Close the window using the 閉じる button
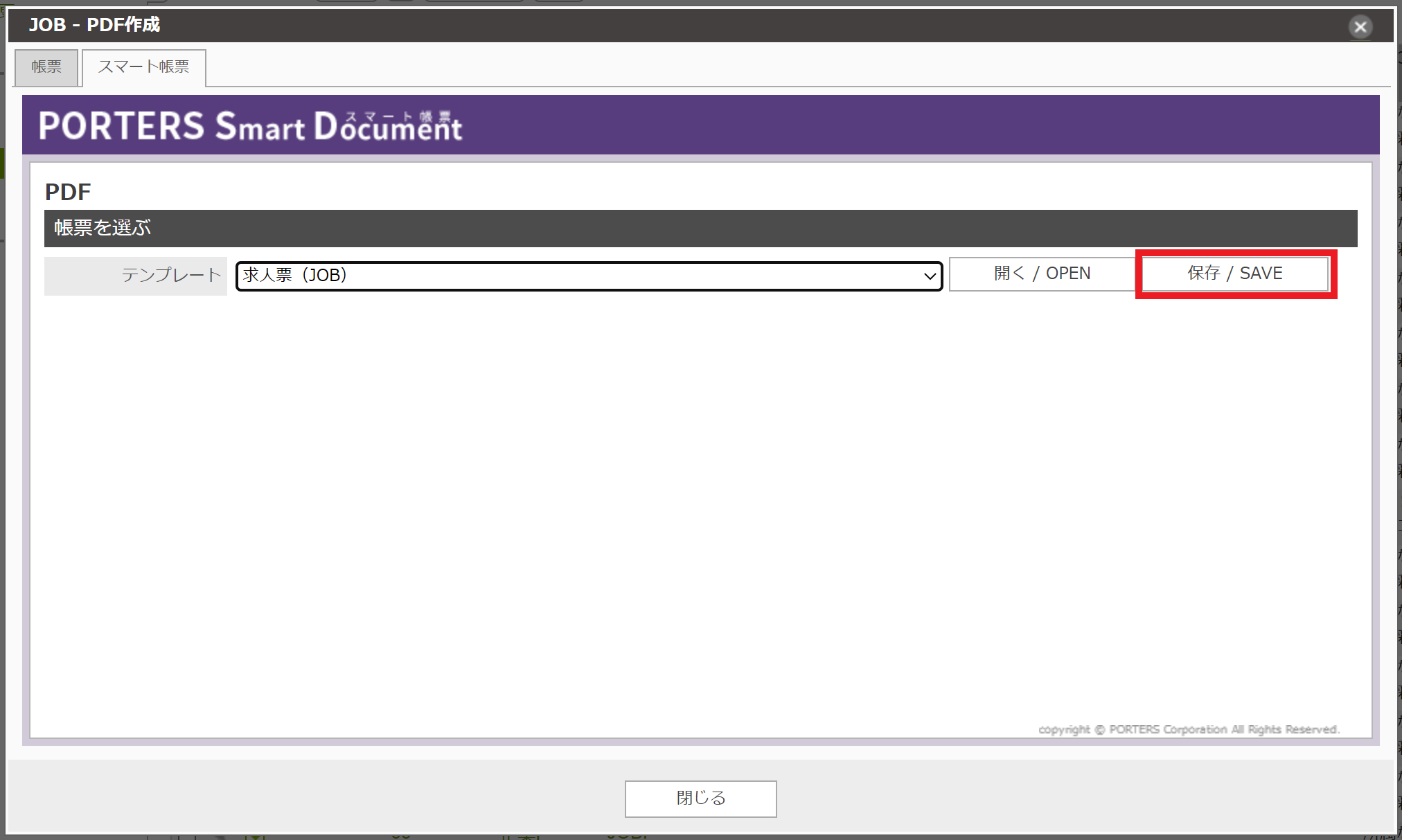 pos(700,798)
